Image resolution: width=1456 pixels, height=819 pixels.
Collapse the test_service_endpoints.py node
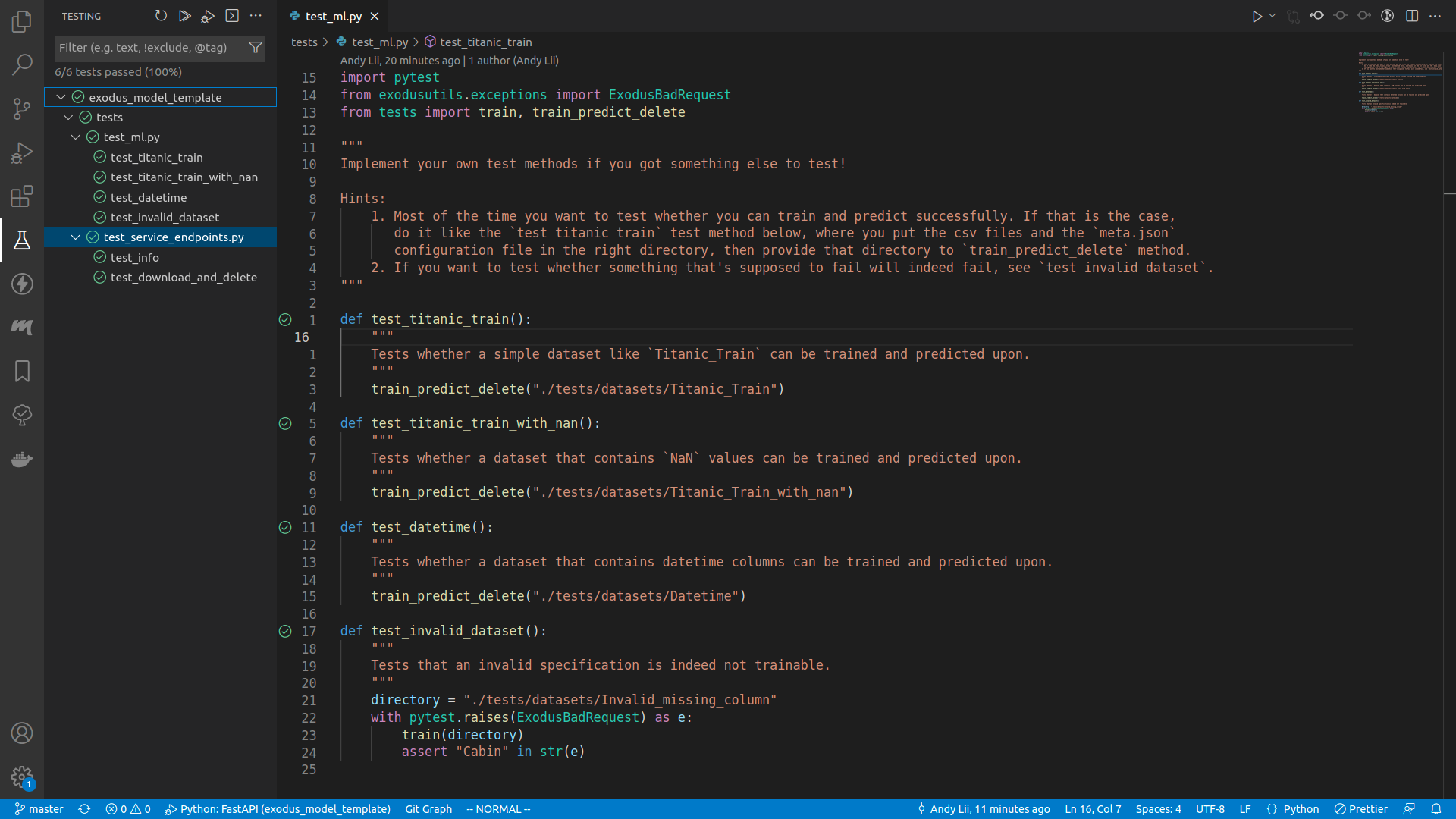click(x=75, y=237)
